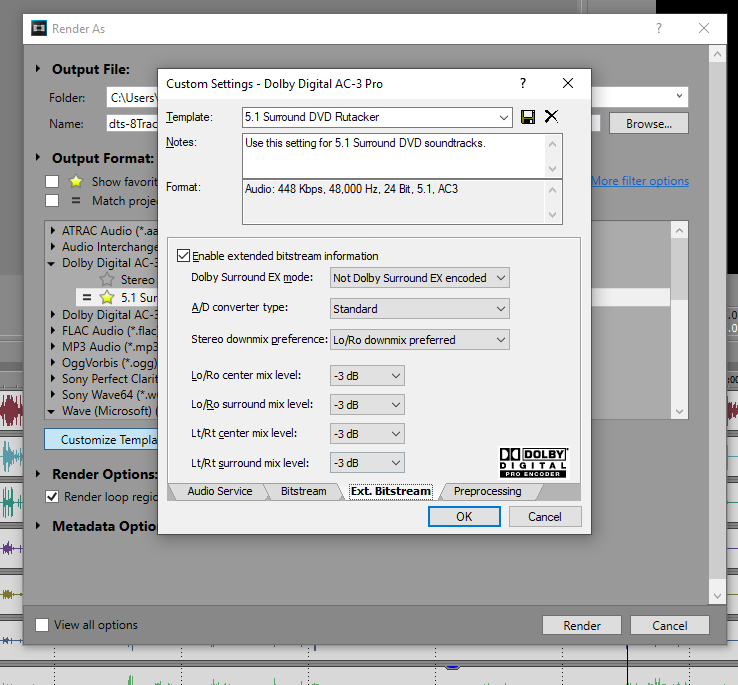
Task: Select the Audio Interchange format row
Action: point(110,247)
